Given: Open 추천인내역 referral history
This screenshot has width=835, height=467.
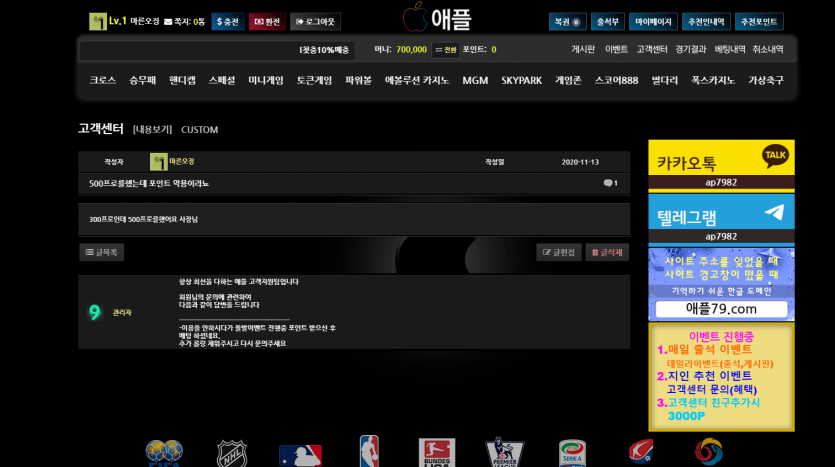Looking at the screenshot, I should 706,22.
